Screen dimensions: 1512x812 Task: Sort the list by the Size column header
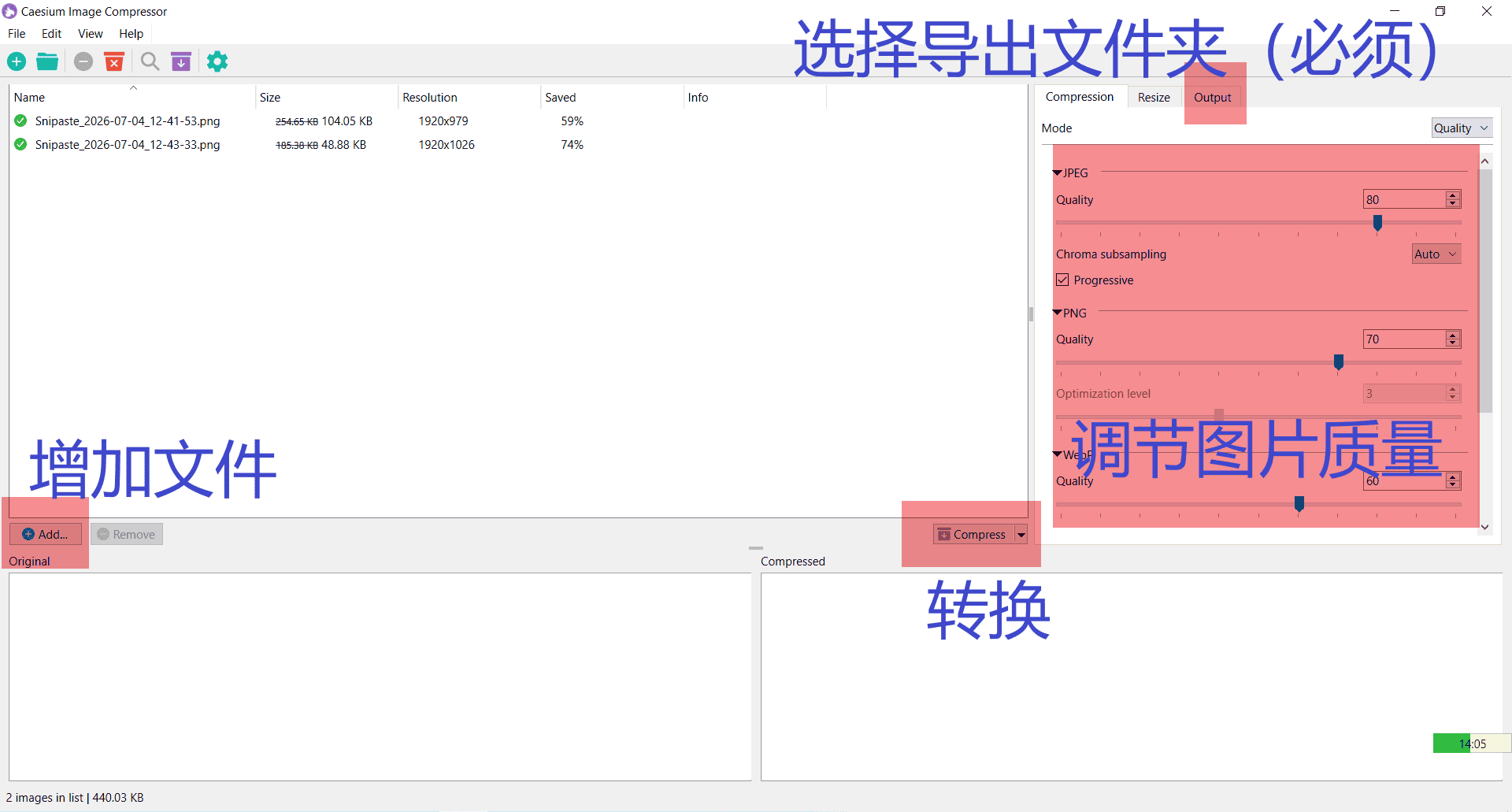point(327,97)
